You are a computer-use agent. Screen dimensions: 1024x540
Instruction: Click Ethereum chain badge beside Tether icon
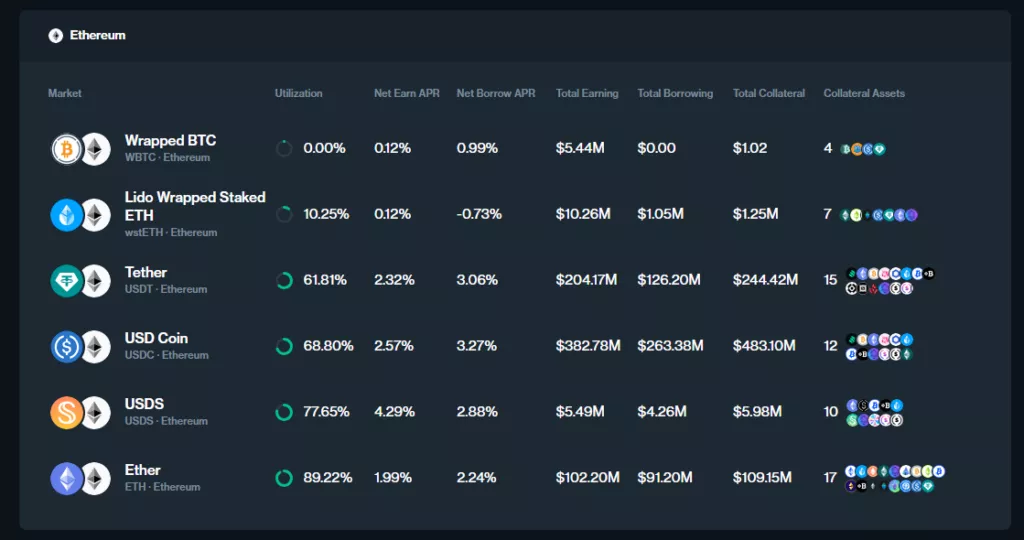click(x=96, y=281)
